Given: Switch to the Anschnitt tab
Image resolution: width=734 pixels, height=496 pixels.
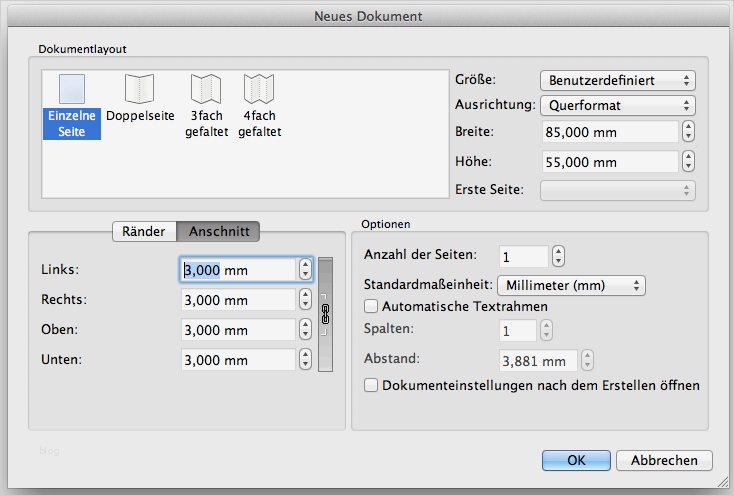Looking at the screenshot, I should tap(218, 232).
